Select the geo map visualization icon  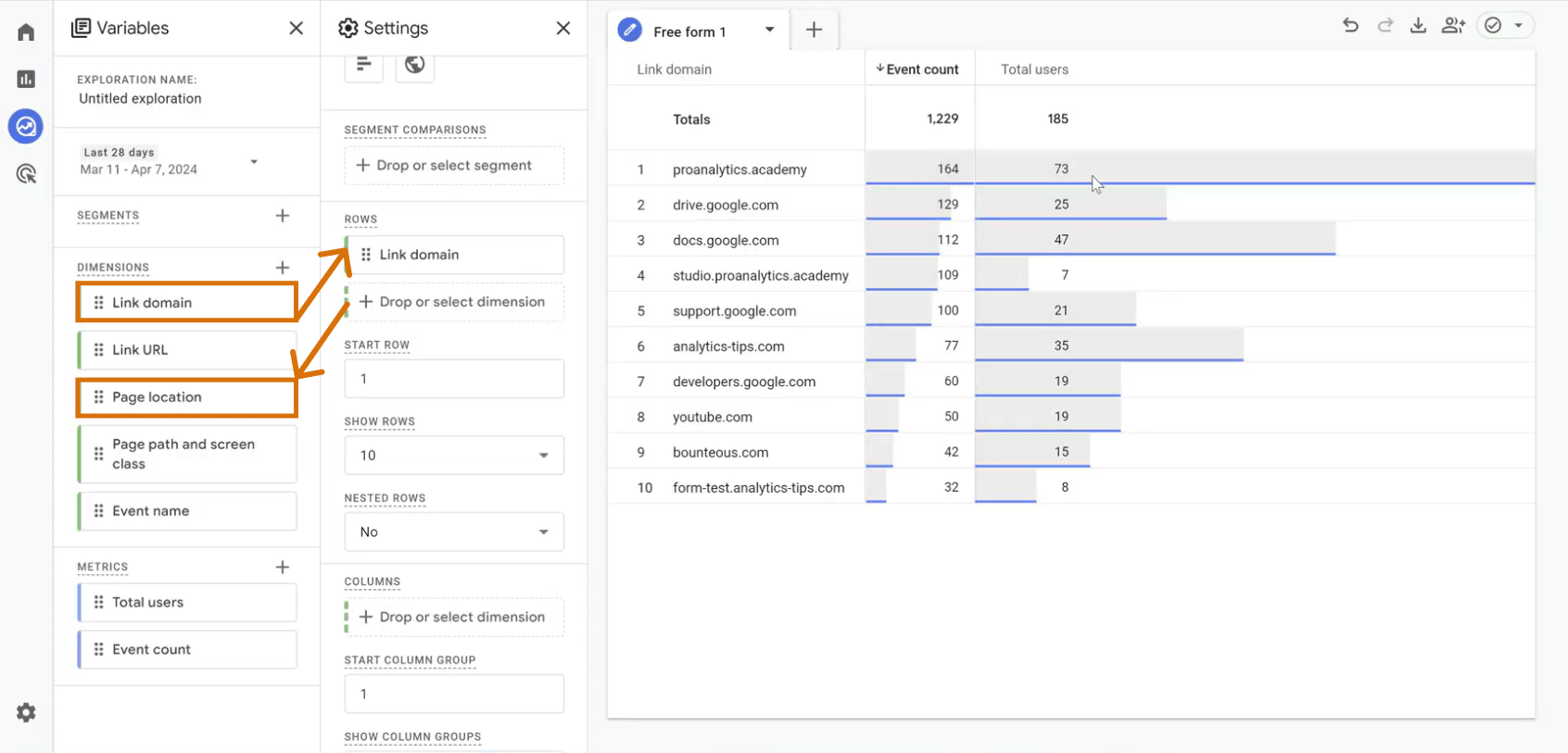click(x=415, y=64)
